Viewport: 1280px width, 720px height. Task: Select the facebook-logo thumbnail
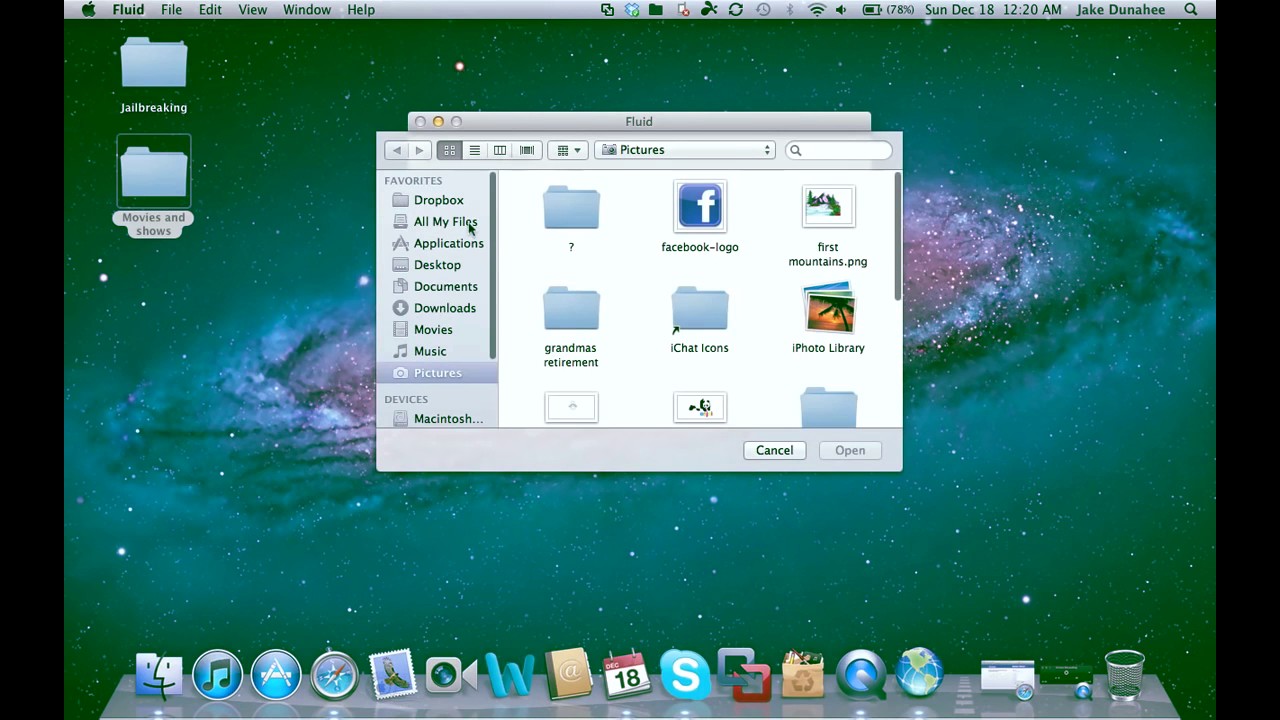[x=699, y=207]
